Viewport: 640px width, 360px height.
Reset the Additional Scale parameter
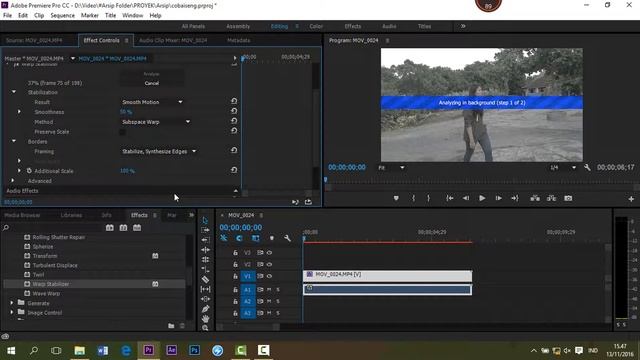[x=234, y=170]
